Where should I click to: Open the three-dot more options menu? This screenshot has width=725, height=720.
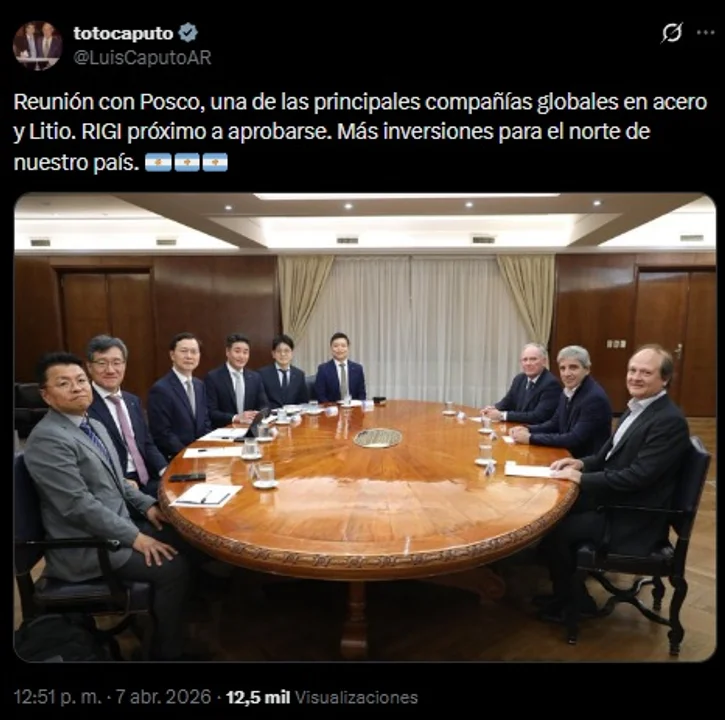click(x=706, y=32)
